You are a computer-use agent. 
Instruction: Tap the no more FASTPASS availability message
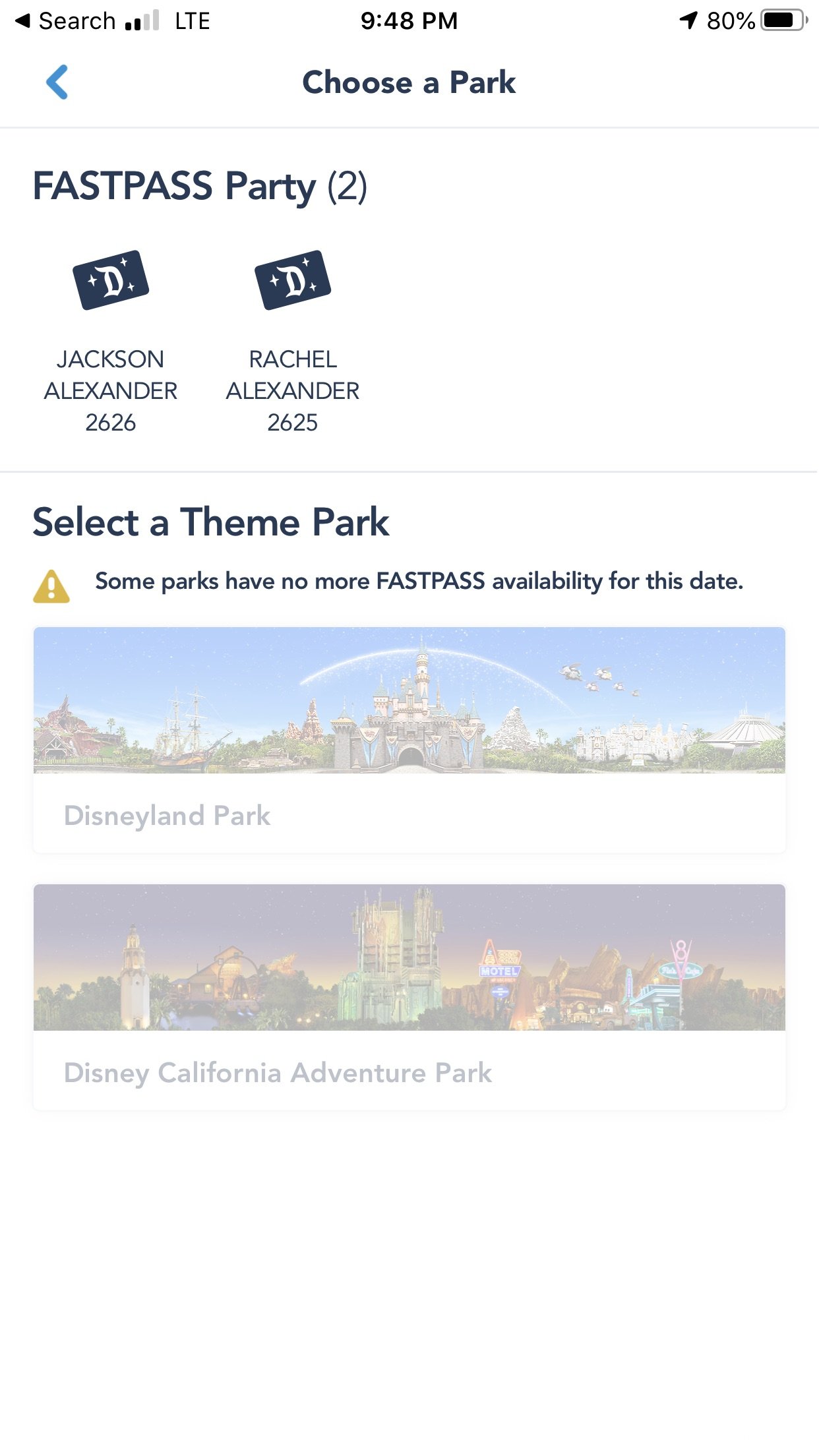(x=419, y=582)
